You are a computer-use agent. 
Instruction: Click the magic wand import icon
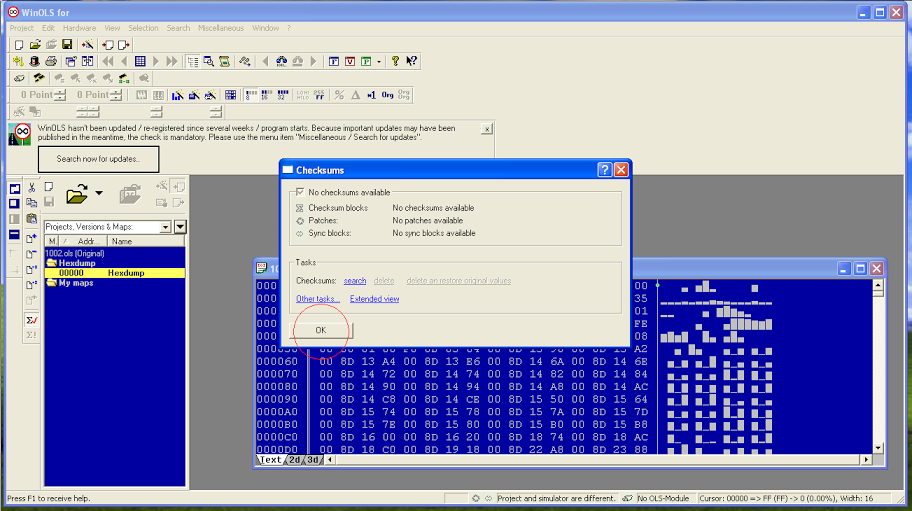click(87, 45)
